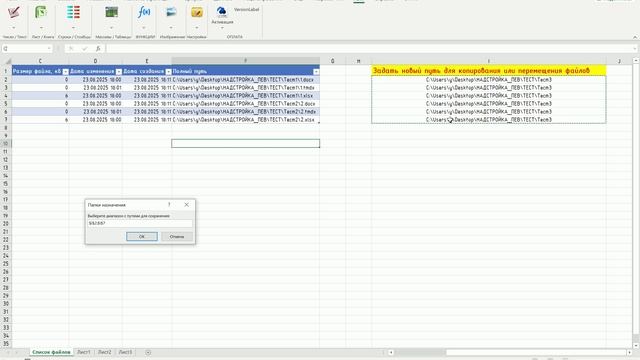Viewport: 640px width, 360px height.
Task: Select column C header
Action: click(40, 61)
